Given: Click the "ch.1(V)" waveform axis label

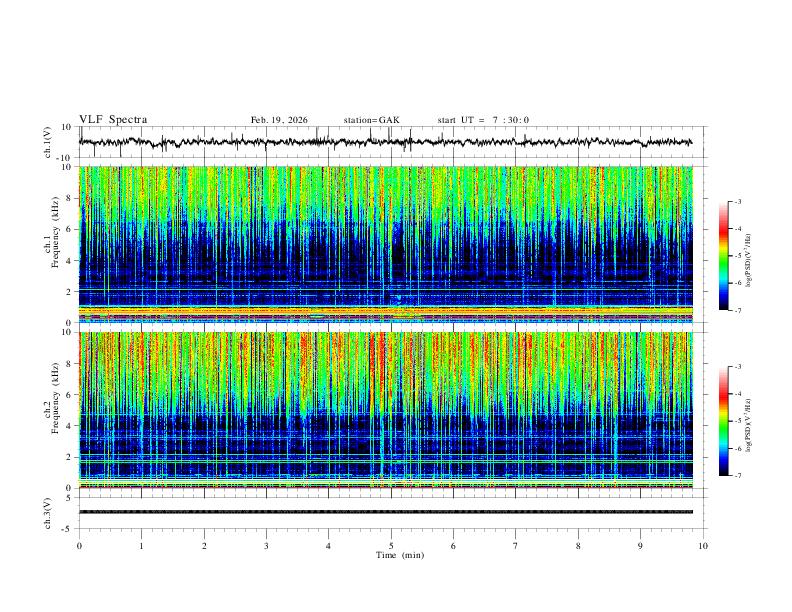Looking at the screenshot, I should [48, 142].
